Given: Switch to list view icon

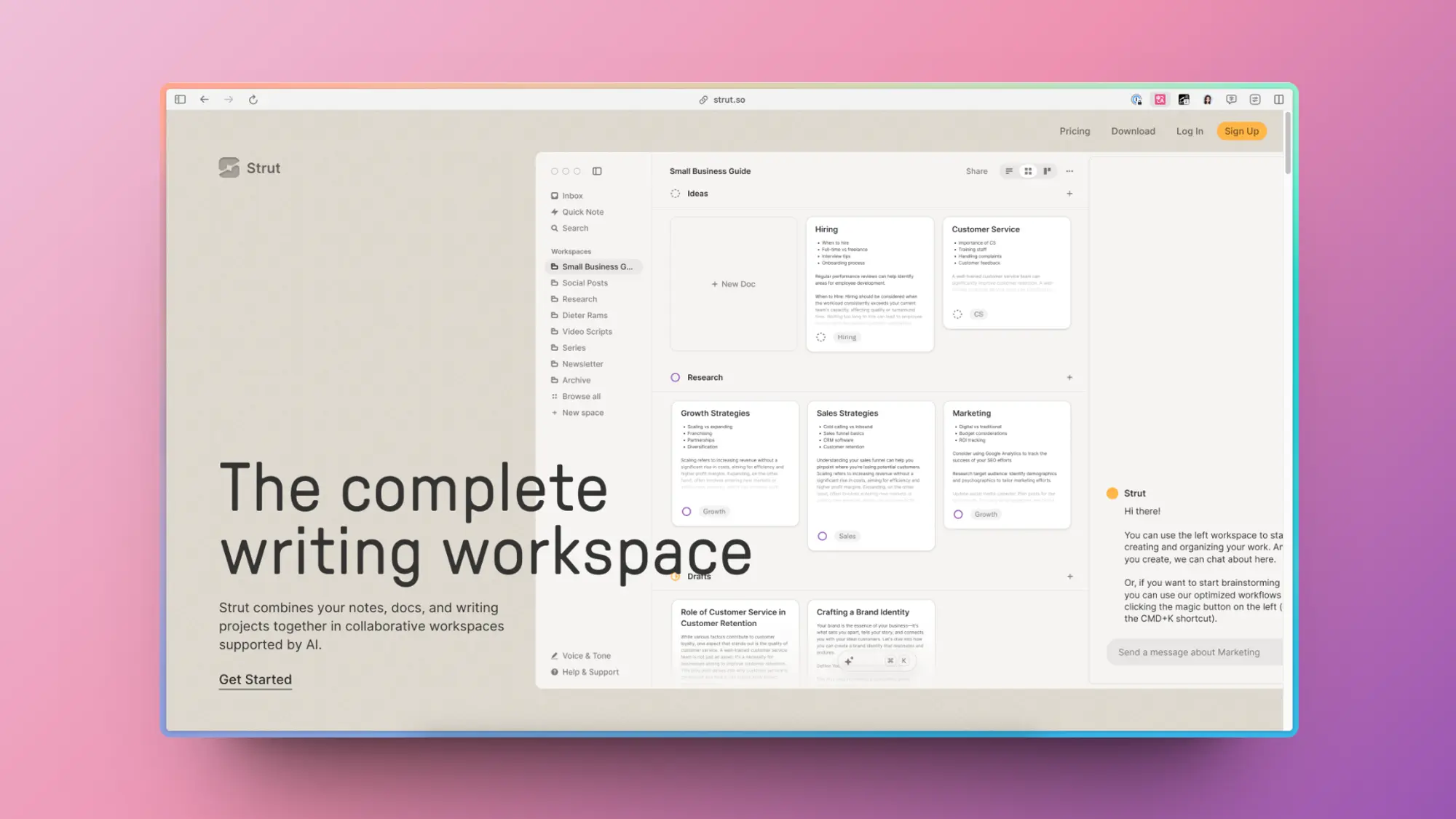Looking at the screenshot, I should 1009,171.
